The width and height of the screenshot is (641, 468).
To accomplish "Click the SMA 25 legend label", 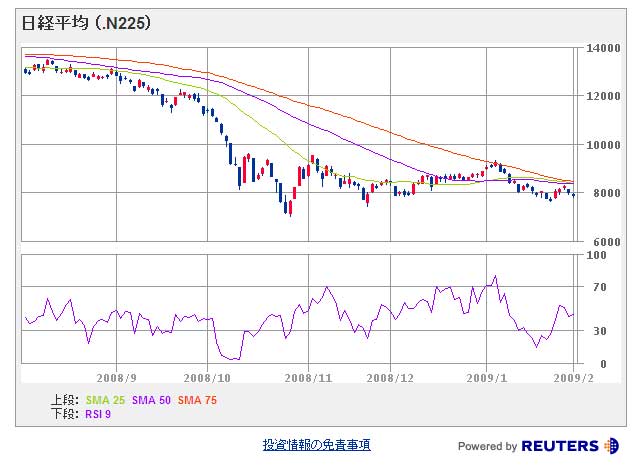I will pyautogui.click(x=105, y=400).
